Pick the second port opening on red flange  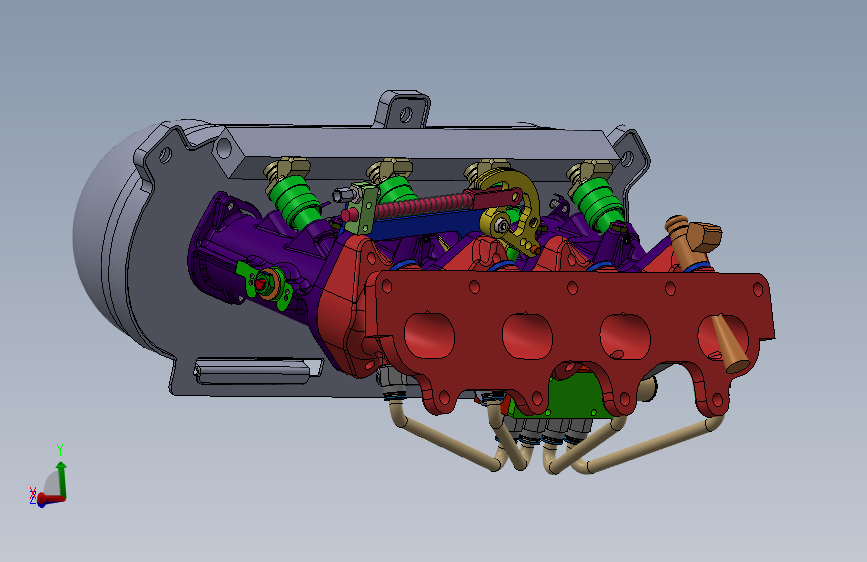pyautogui.click(x=527, y=336)
